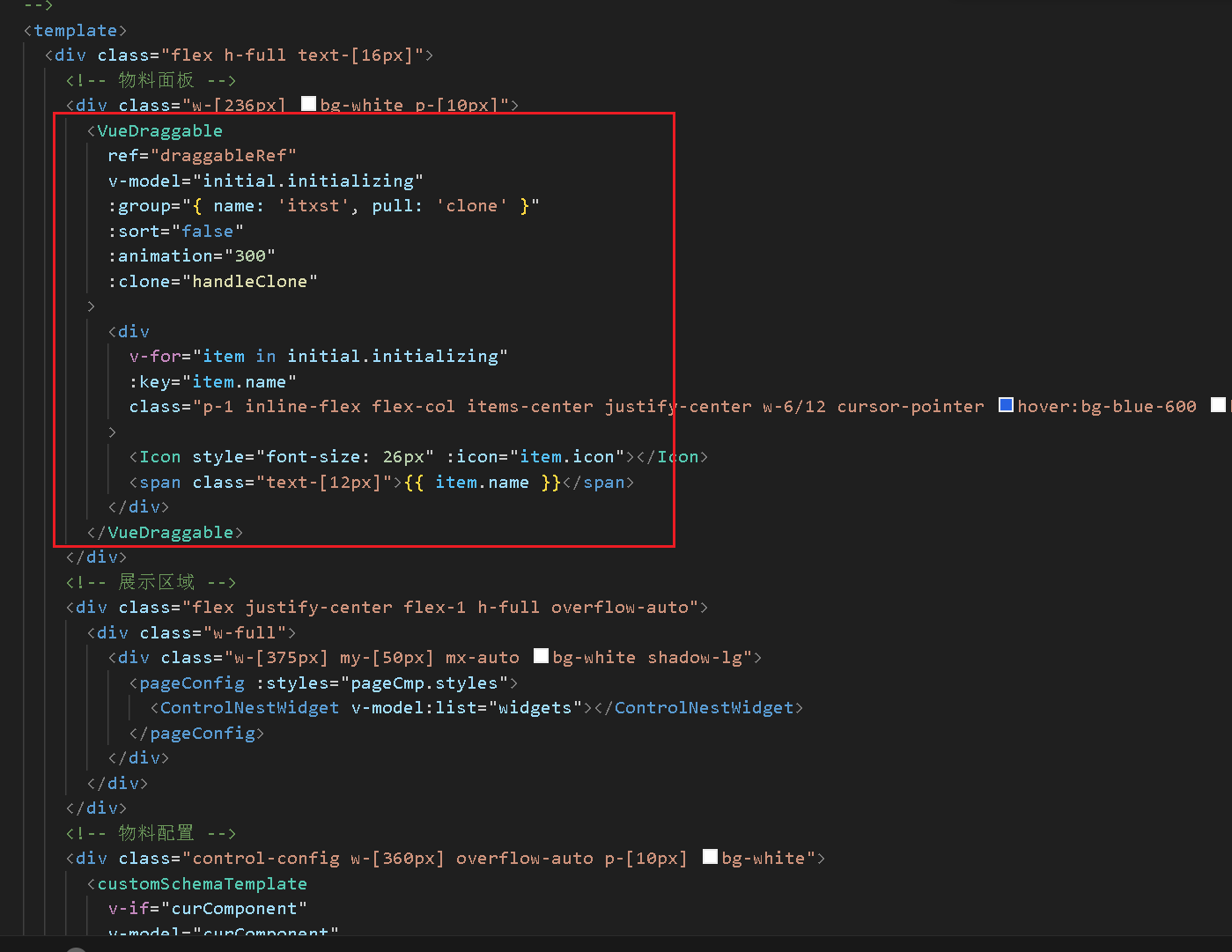Click the 物料配置 comment line
The height and width of the screenshot is (952, 1232).
[151, 833]
